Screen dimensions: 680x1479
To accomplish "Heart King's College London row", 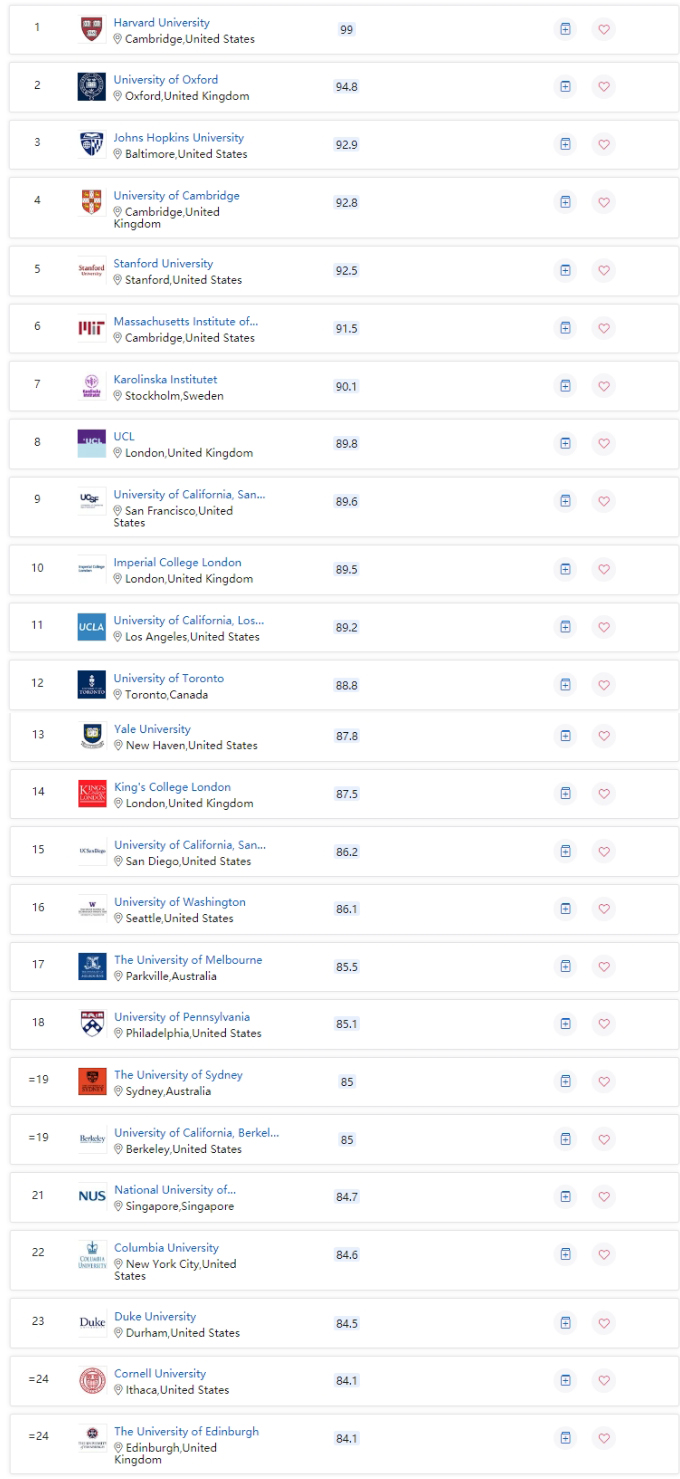I will [603, 794].
